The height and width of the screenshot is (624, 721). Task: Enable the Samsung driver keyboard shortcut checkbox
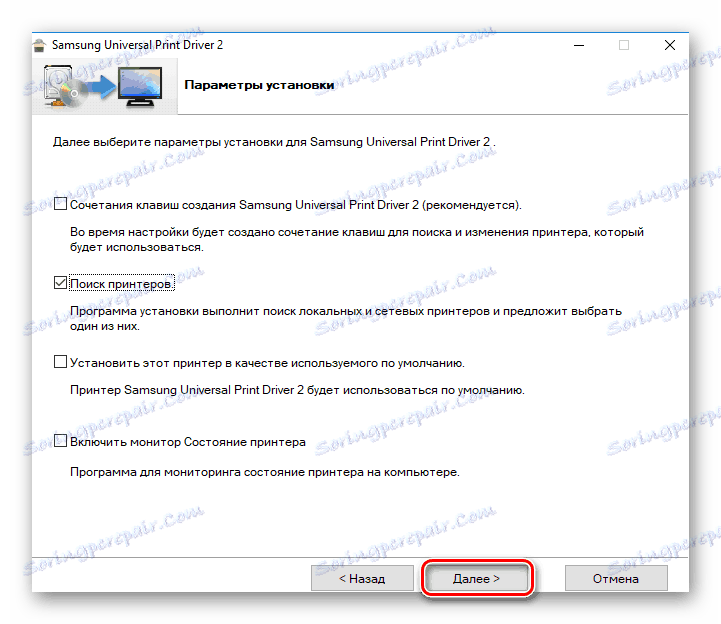click(x=60, y=204)
